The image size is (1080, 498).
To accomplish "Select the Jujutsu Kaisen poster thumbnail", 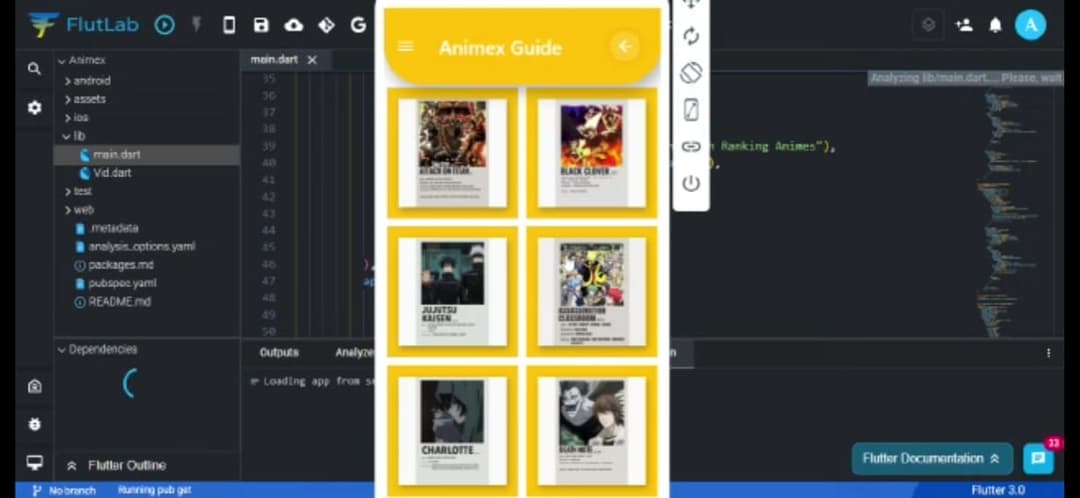I will click(x=453, y=291).
